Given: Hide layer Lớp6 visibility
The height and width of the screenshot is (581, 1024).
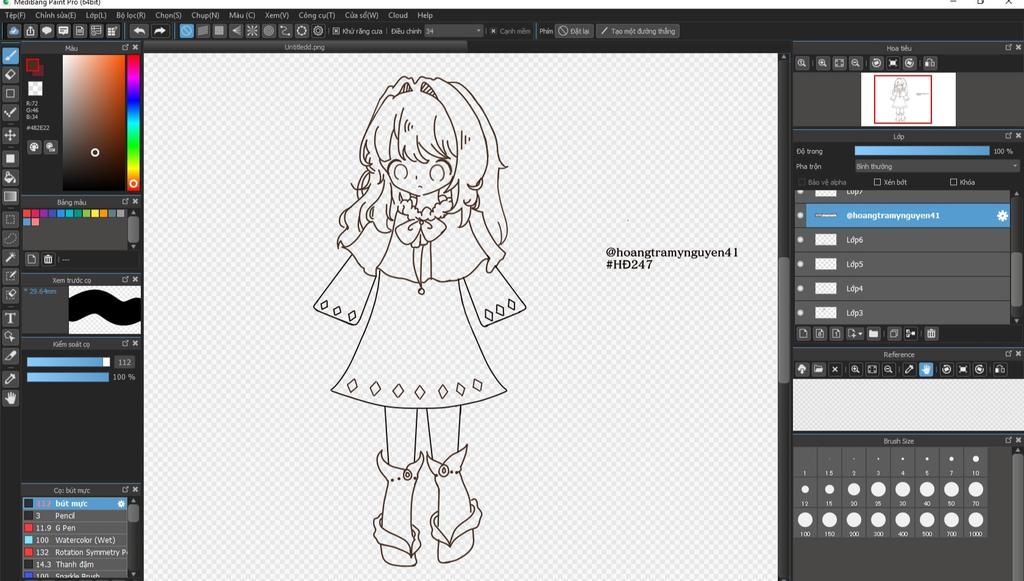Looking at the screenshot, I should [x=801, y=240].
